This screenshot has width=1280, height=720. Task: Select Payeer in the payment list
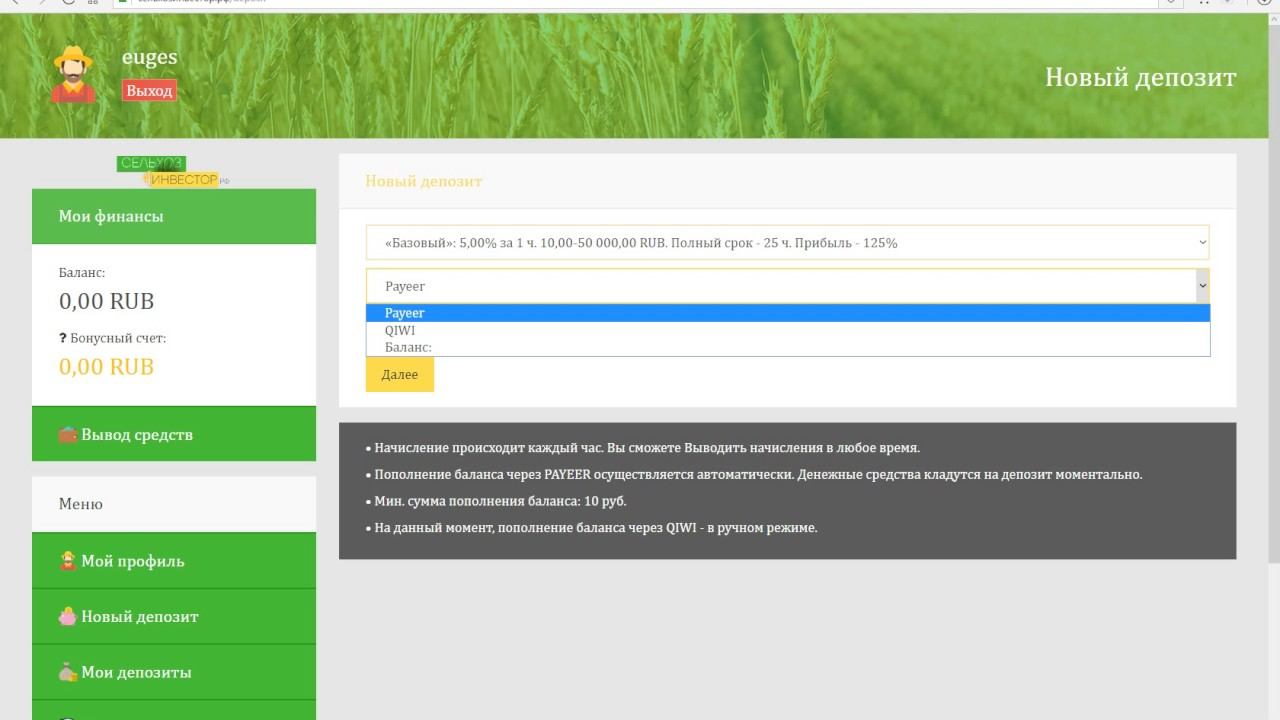788,313
